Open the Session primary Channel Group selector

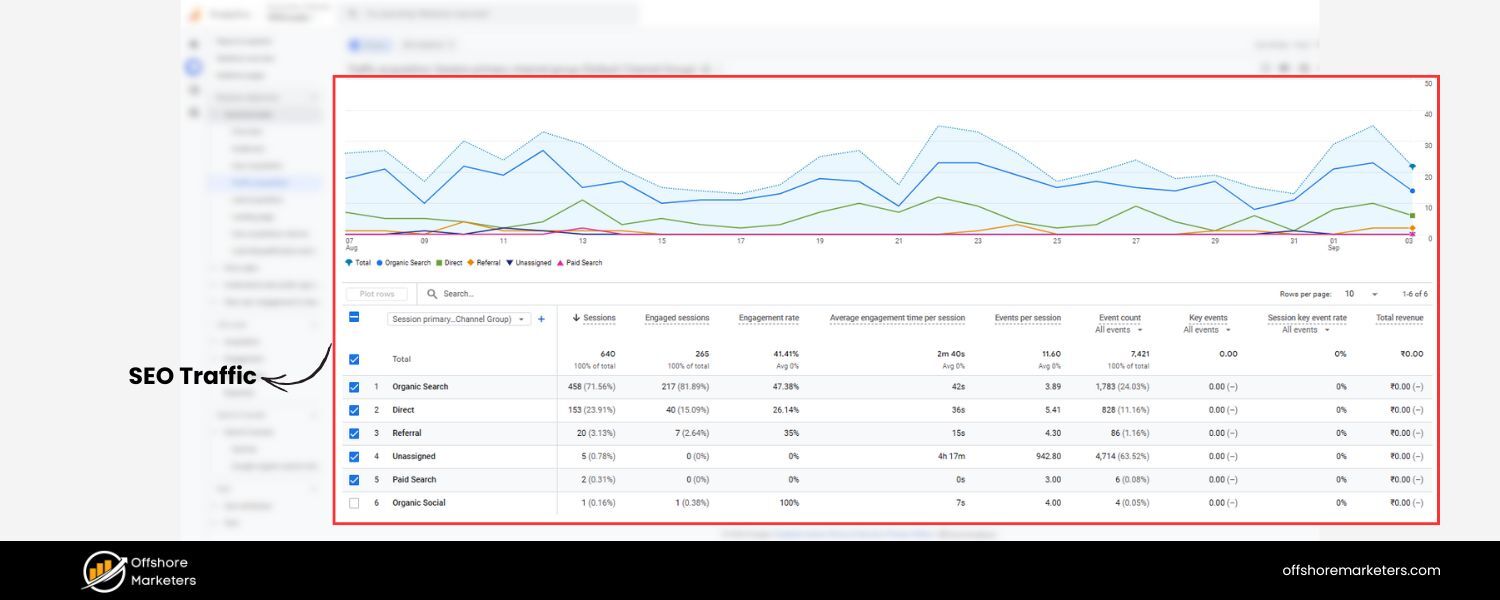460,318
